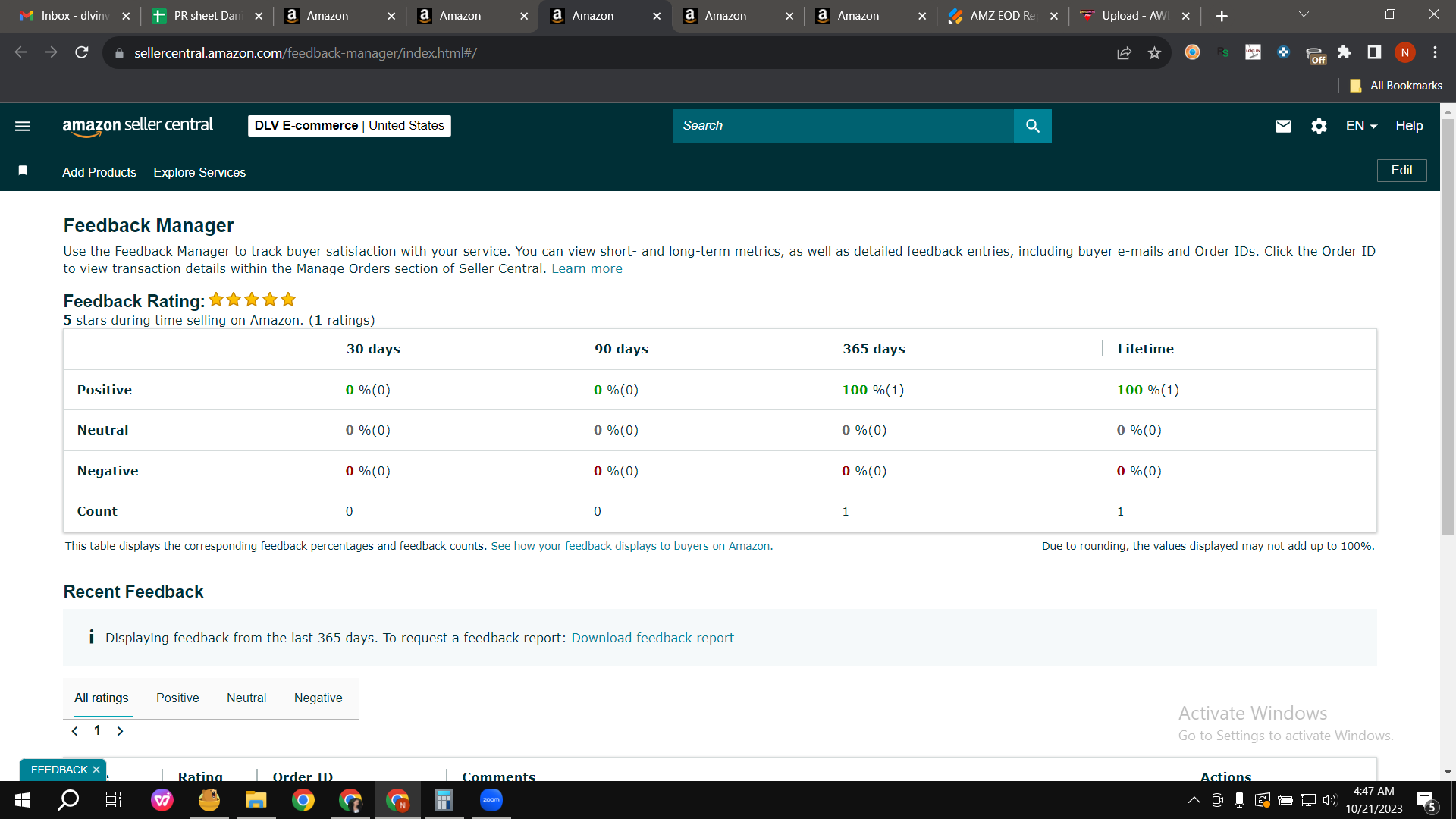Open the EN language dropdown
This screenshot has height=819, width=1456.
(x=1361, y=126)
